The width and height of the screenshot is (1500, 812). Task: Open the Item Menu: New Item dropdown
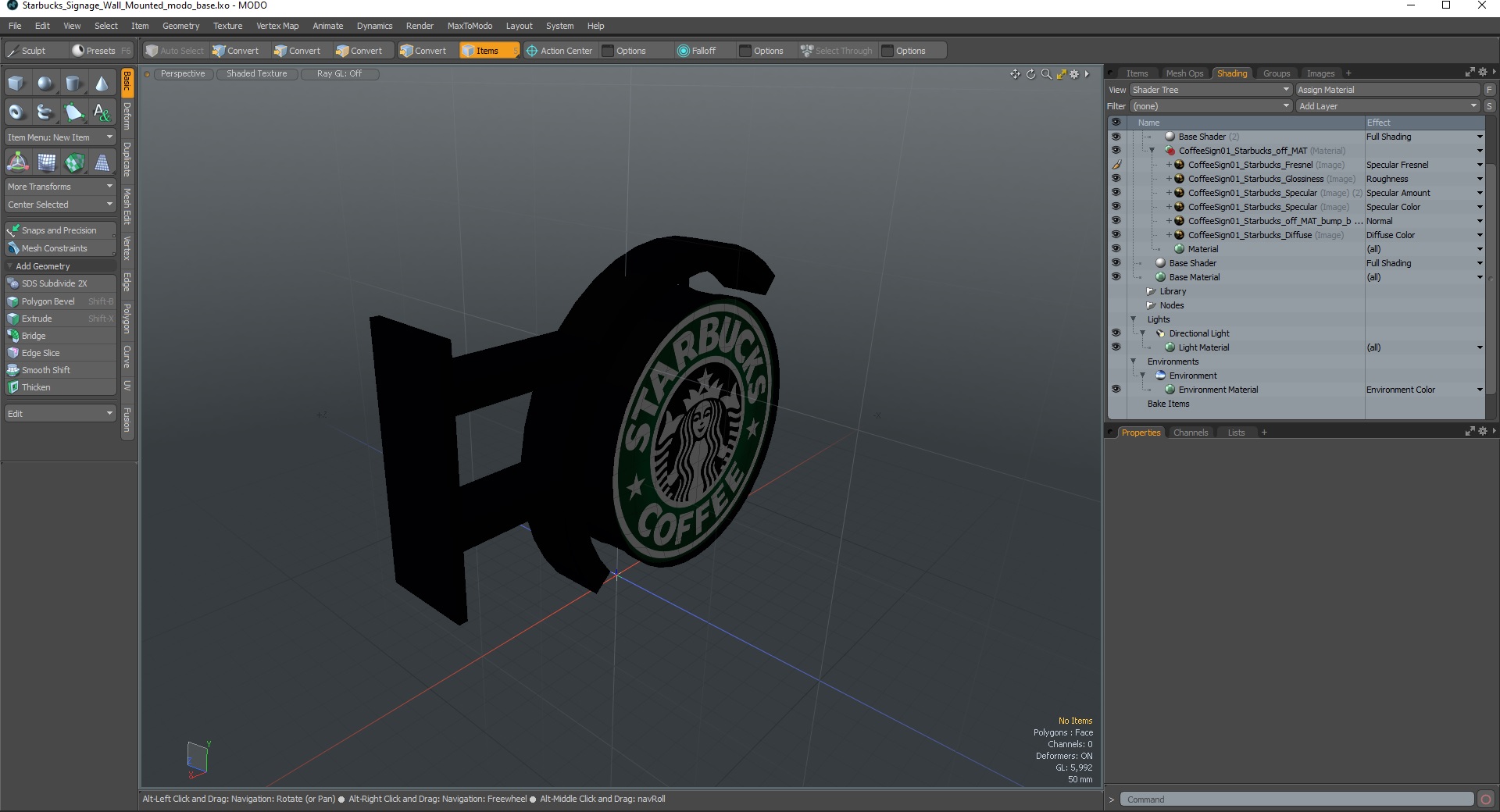pos(60,137)
